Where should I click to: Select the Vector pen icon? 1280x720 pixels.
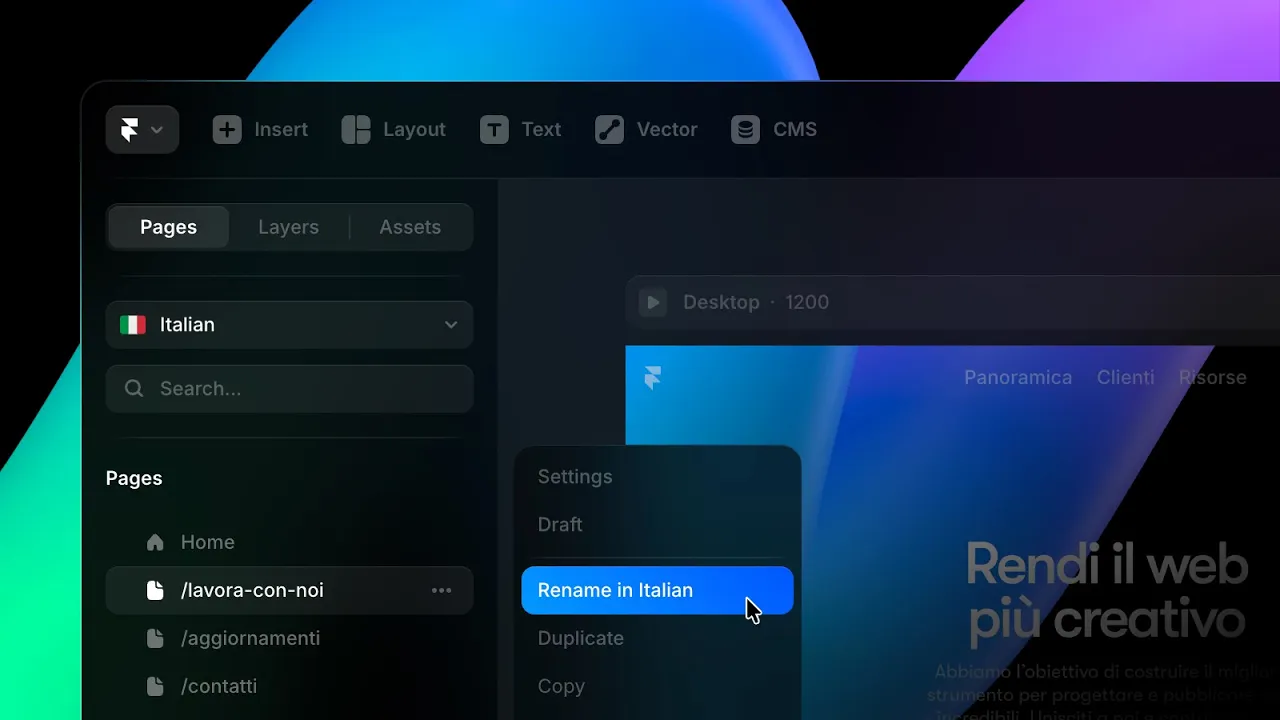click(609, 130)
